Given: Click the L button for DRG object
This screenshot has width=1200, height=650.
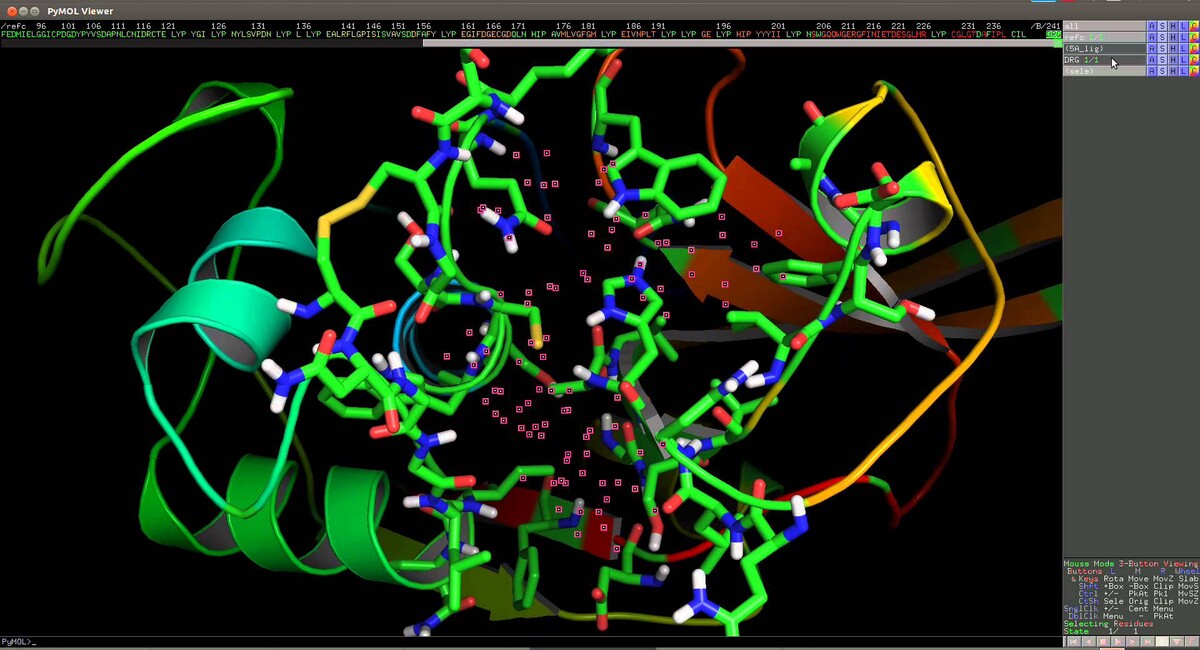Looking at the screenshot, I should (1183, 60).
